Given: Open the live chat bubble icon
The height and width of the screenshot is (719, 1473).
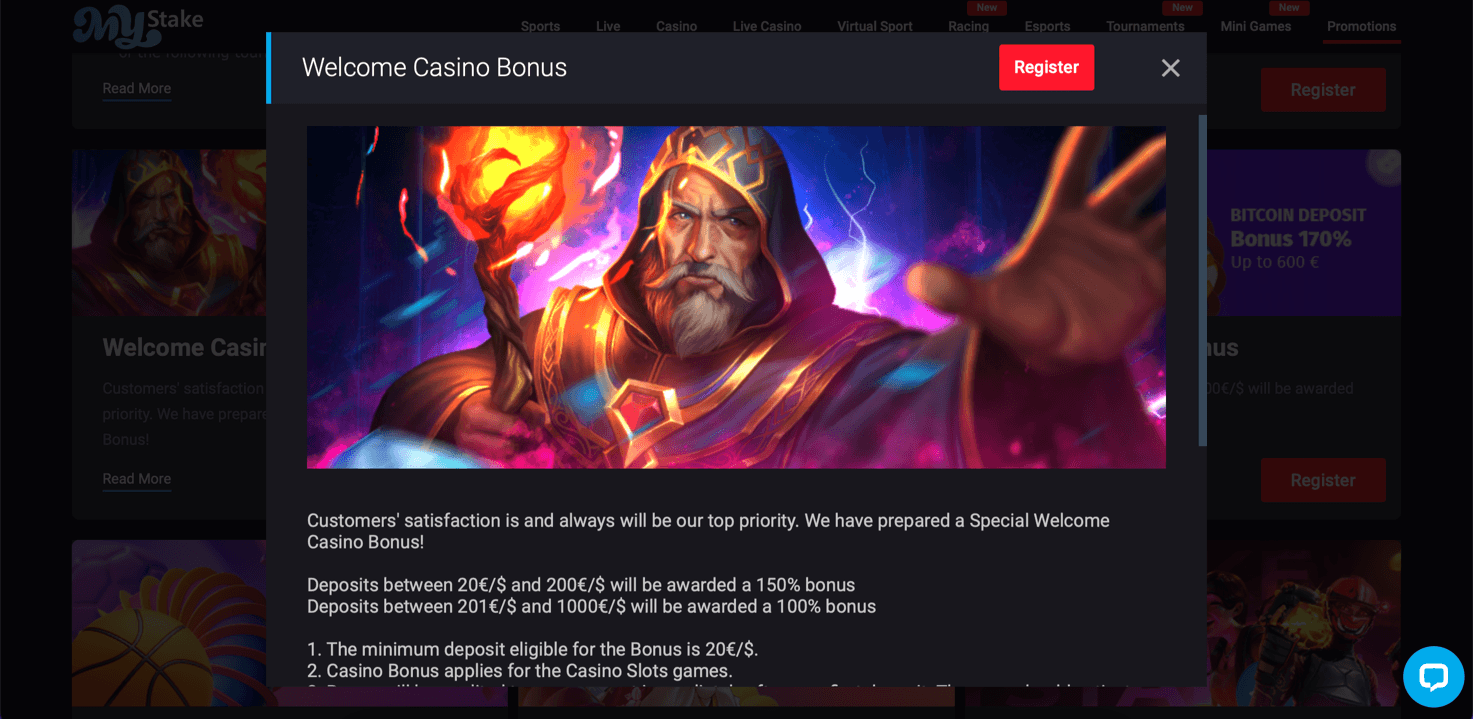Looking at the screenshot, I should click(x=1433, y=677).
